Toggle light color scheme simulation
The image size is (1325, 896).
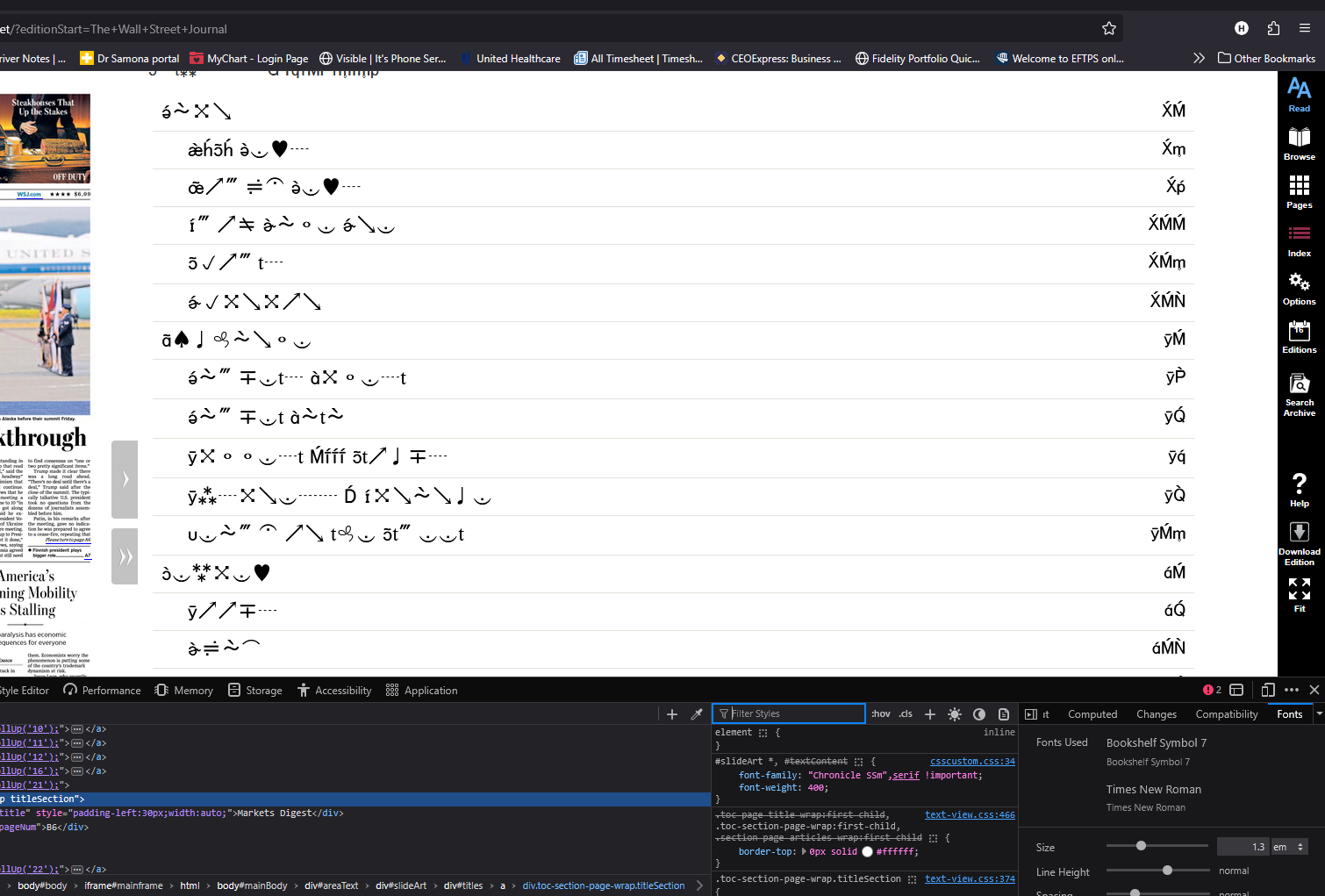[955, 714]
